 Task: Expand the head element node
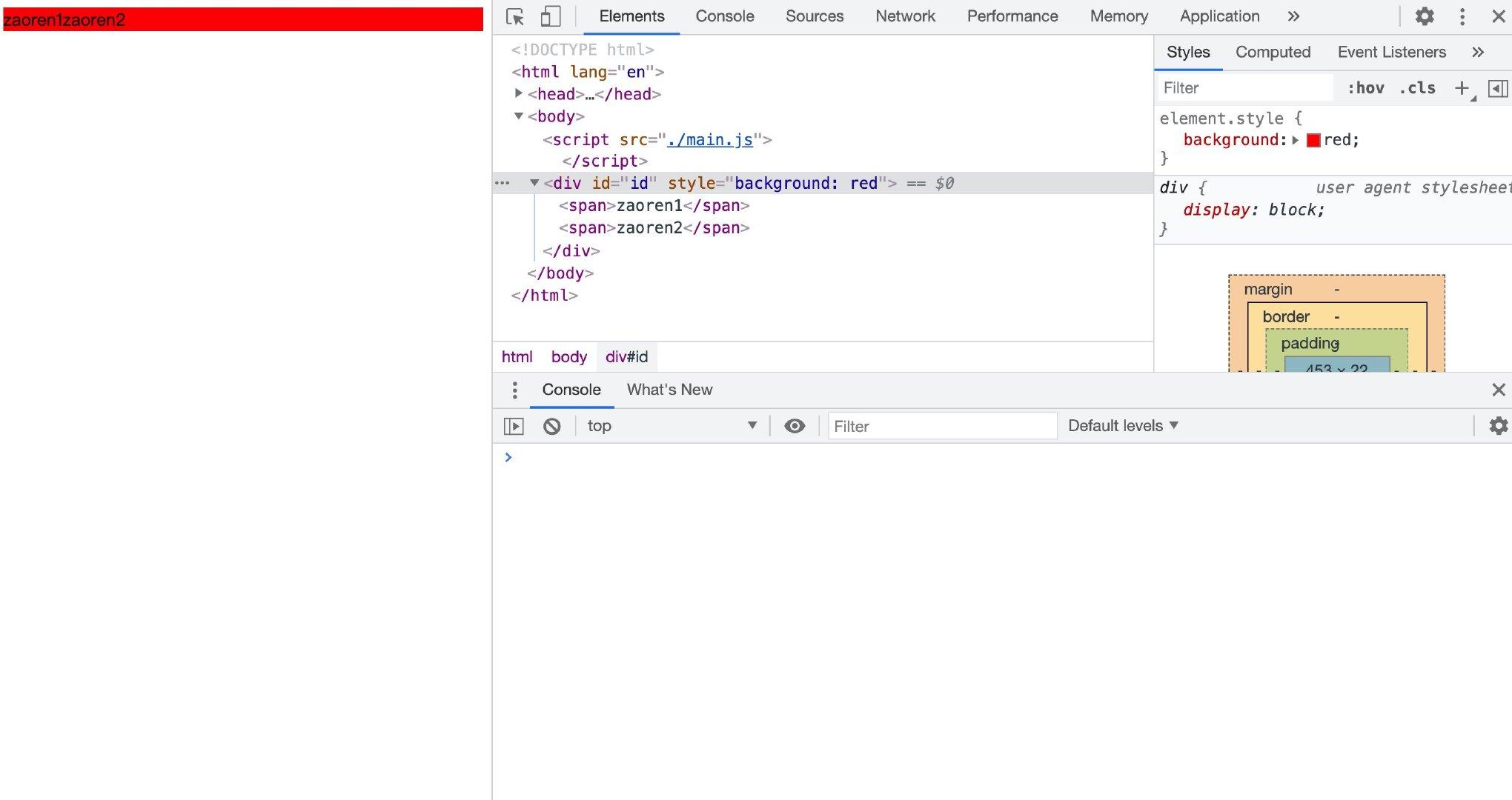519,93
